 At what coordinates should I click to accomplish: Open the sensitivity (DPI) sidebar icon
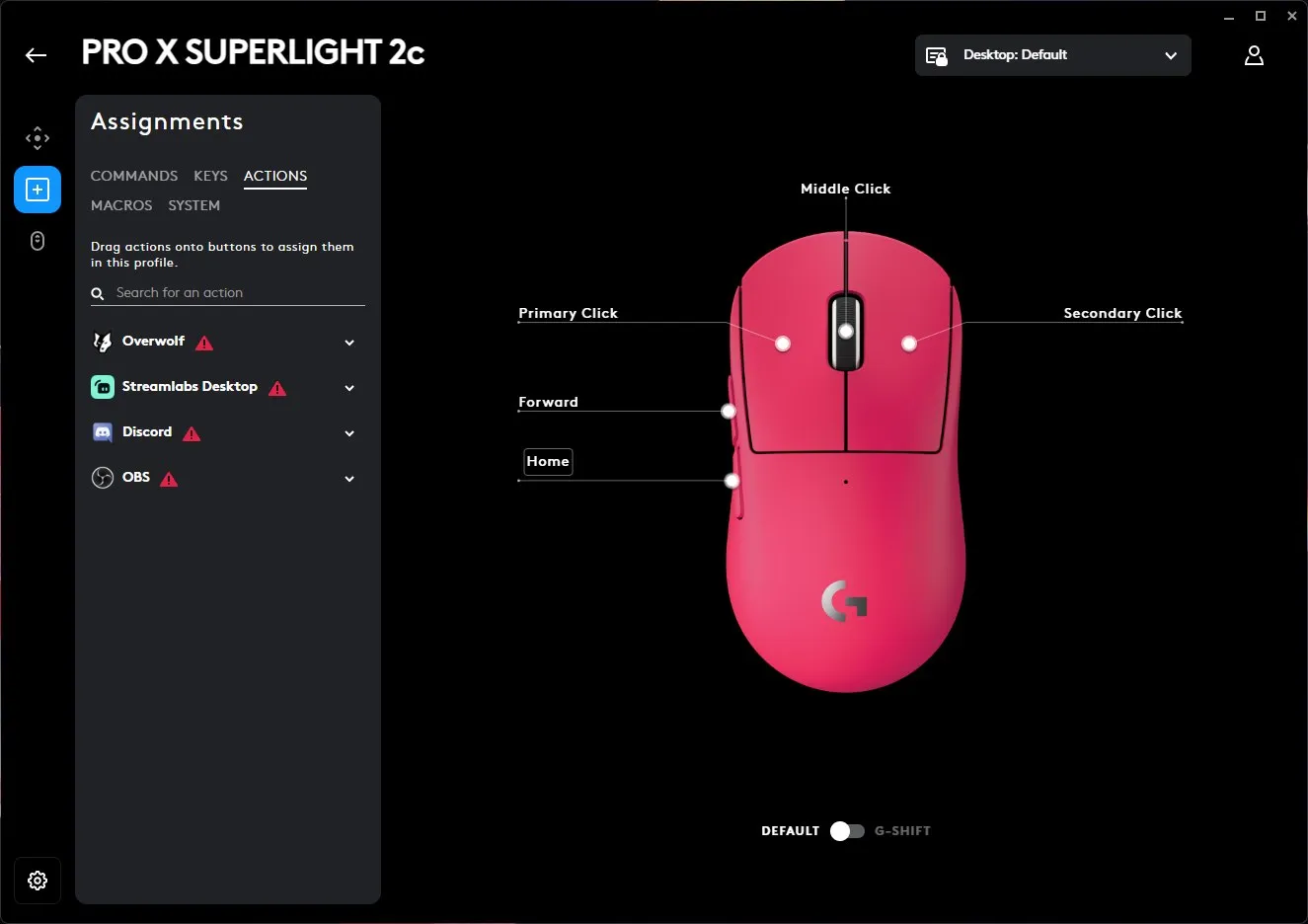pos(38,138)
